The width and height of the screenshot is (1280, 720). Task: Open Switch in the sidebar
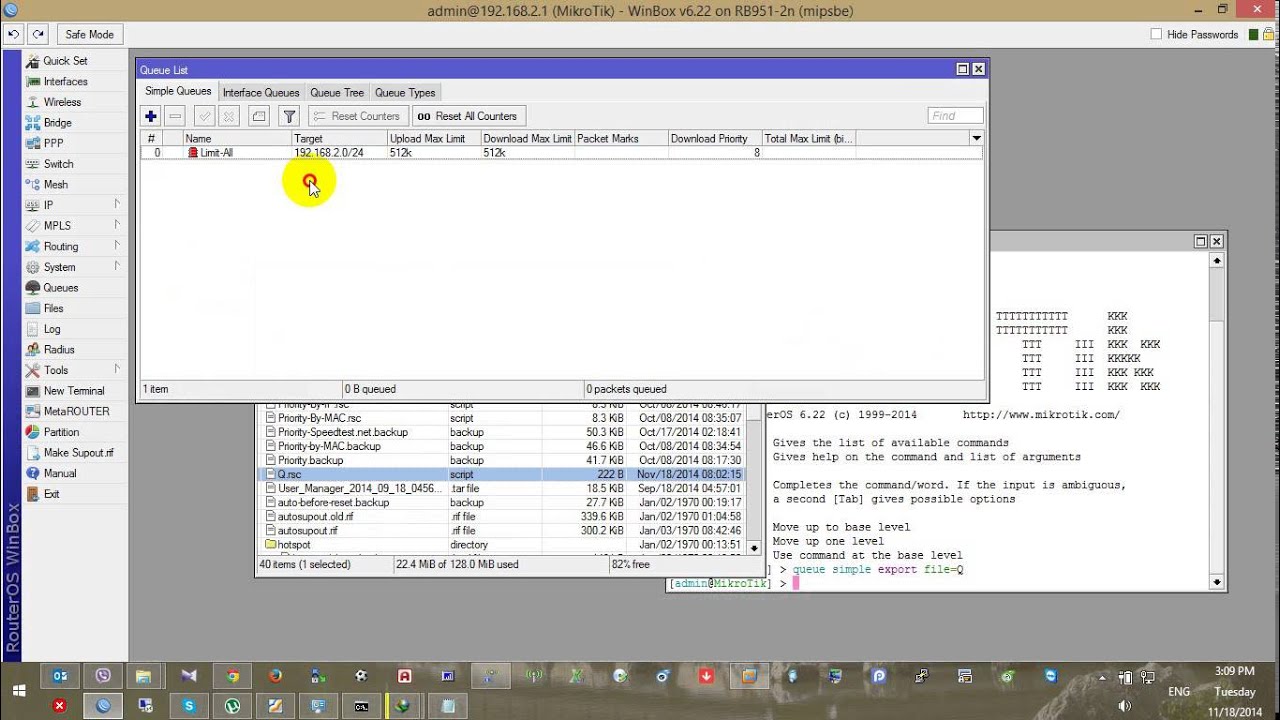pyautogui.click(x=58, y=164)
